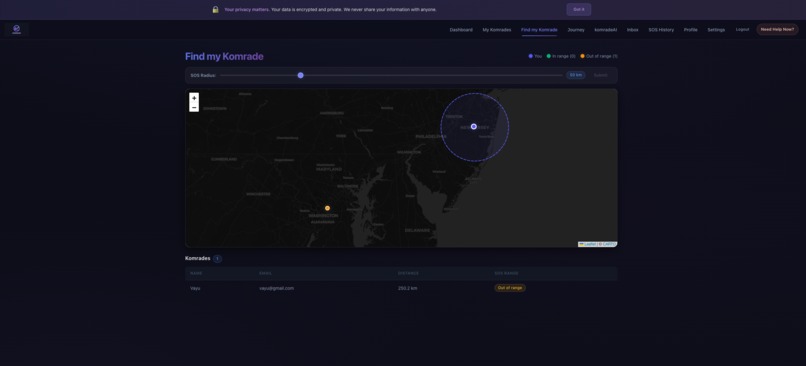The image size is (806, 366).
Task: Open the Inbox
Action: (x=633, y=30)
